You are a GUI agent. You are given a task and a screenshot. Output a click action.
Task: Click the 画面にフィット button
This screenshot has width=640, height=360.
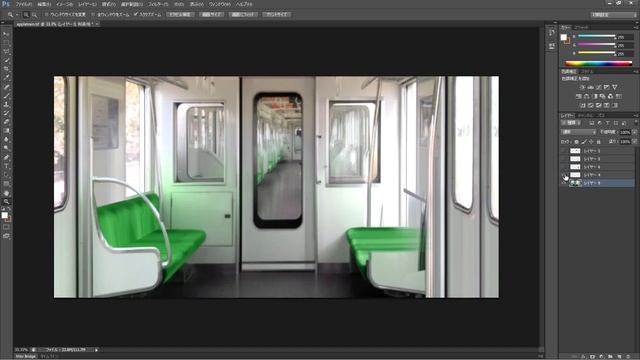click(x=243, y=15)
